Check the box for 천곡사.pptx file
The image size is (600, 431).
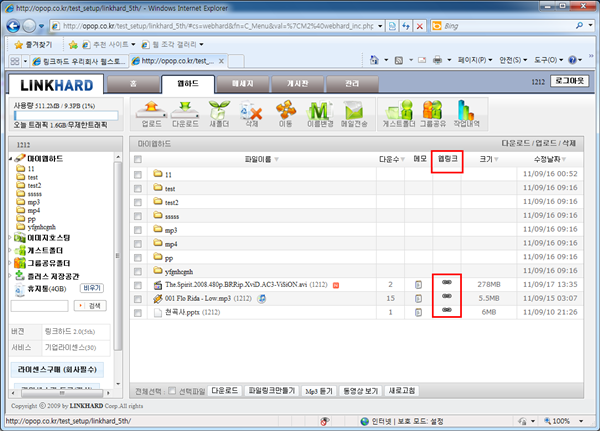click(138, 313)
